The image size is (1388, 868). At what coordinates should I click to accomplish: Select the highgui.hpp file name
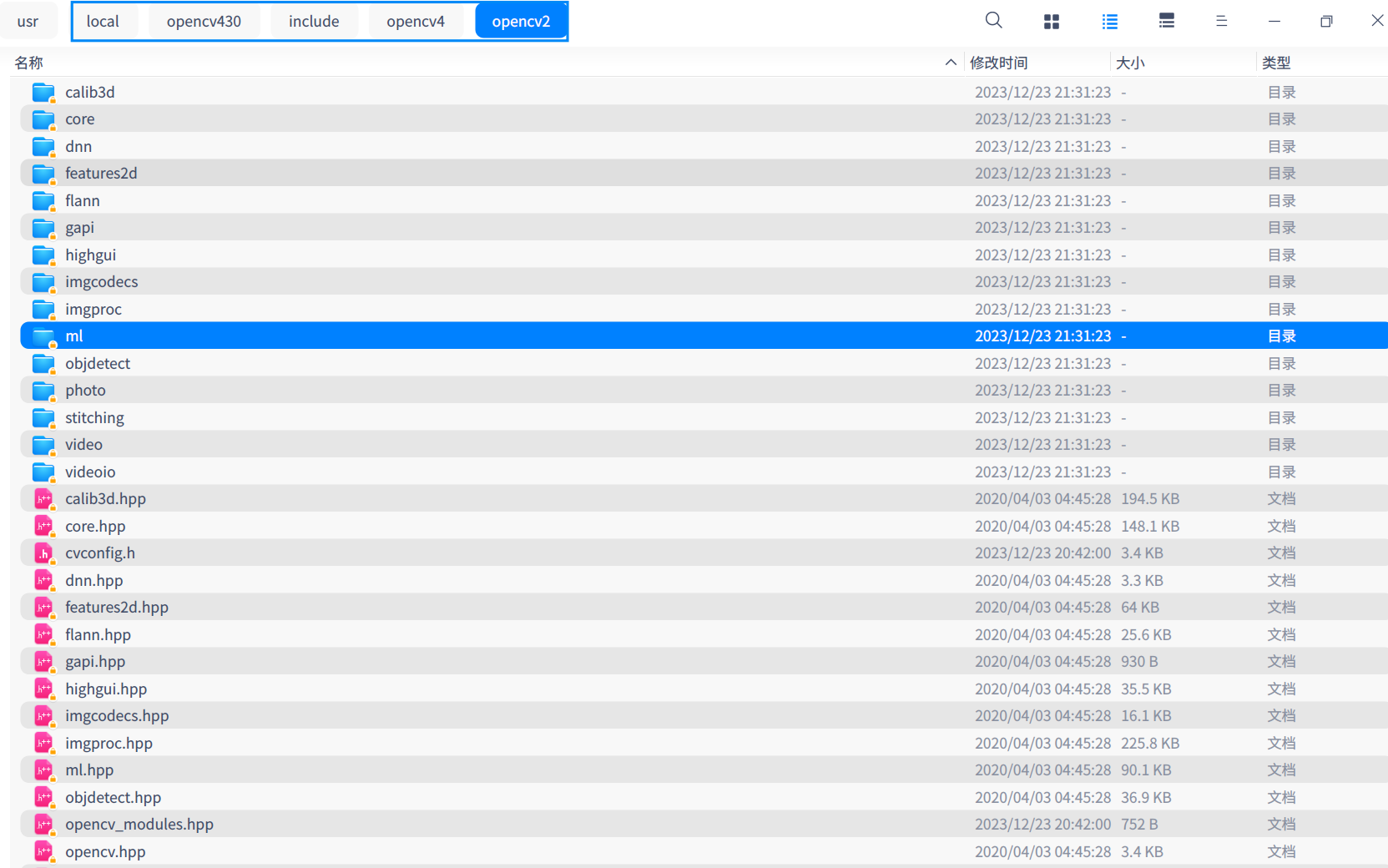click(106, 689)
